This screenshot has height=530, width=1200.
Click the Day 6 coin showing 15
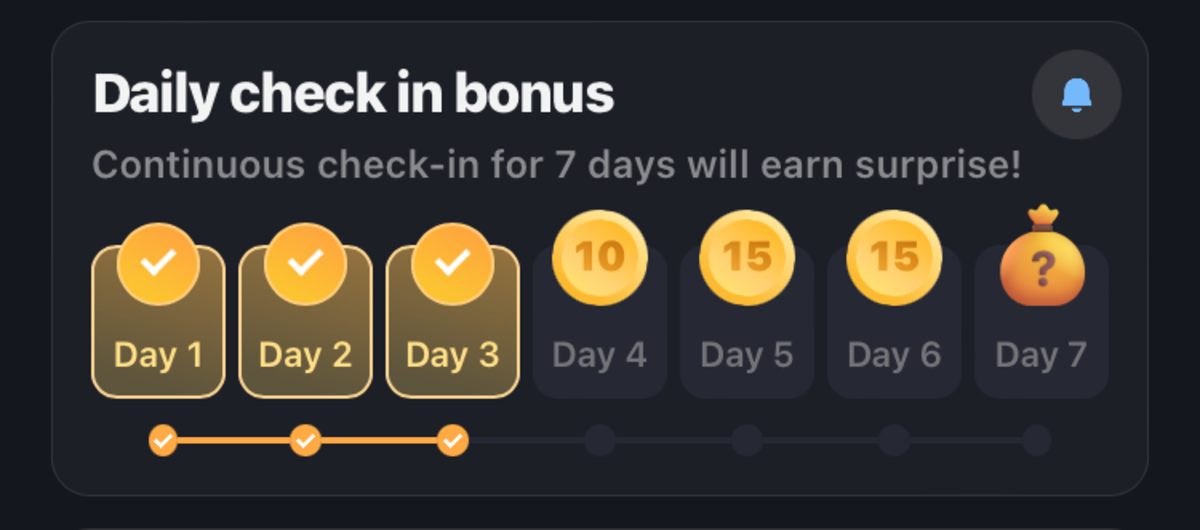click(x=894, y=257)
